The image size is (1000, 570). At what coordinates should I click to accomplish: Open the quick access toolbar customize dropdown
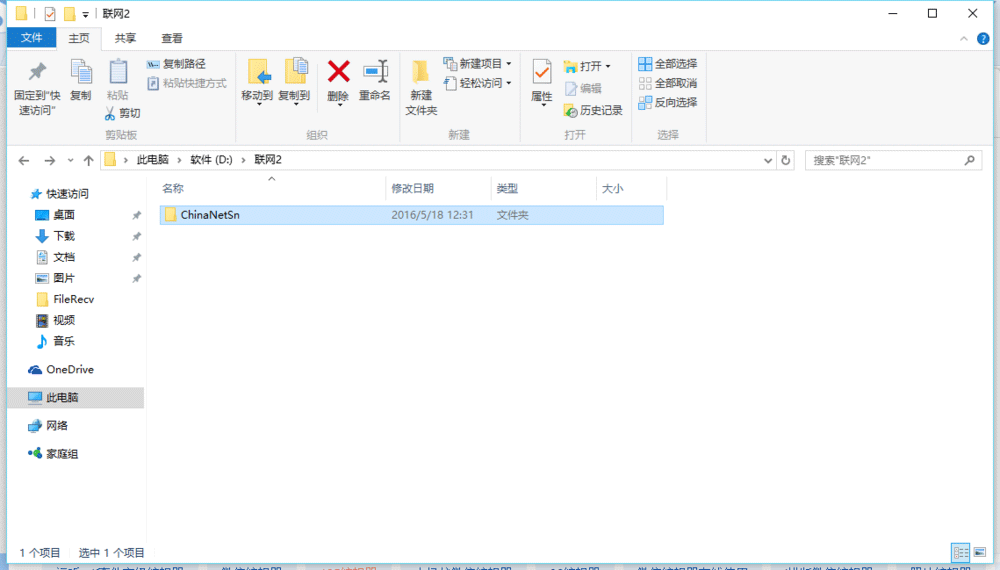tap(85, 14)
